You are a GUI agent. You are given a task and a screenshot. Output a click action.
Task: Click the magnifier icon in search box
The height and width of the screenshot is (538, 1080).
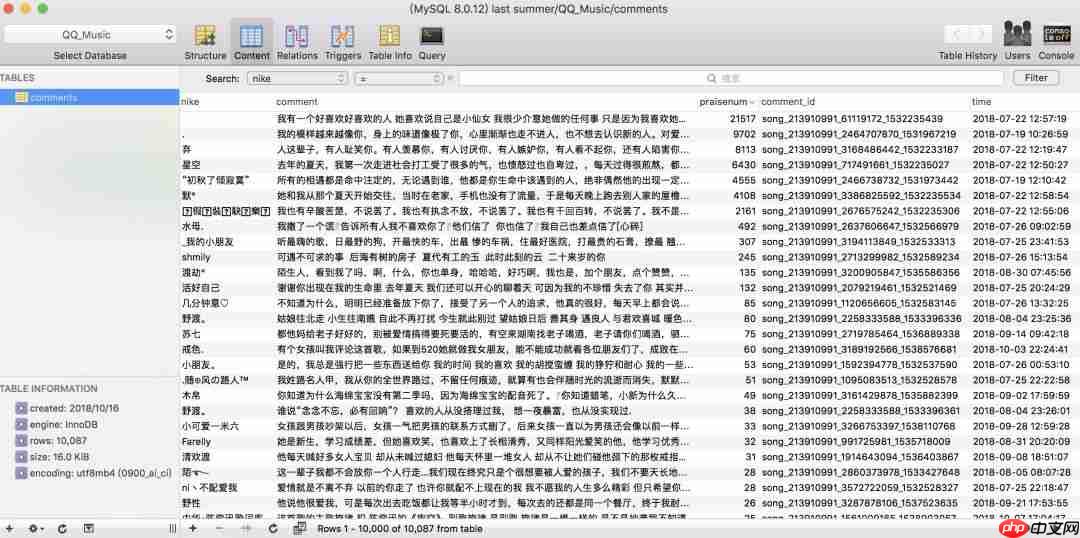click(x=712, y=79)
